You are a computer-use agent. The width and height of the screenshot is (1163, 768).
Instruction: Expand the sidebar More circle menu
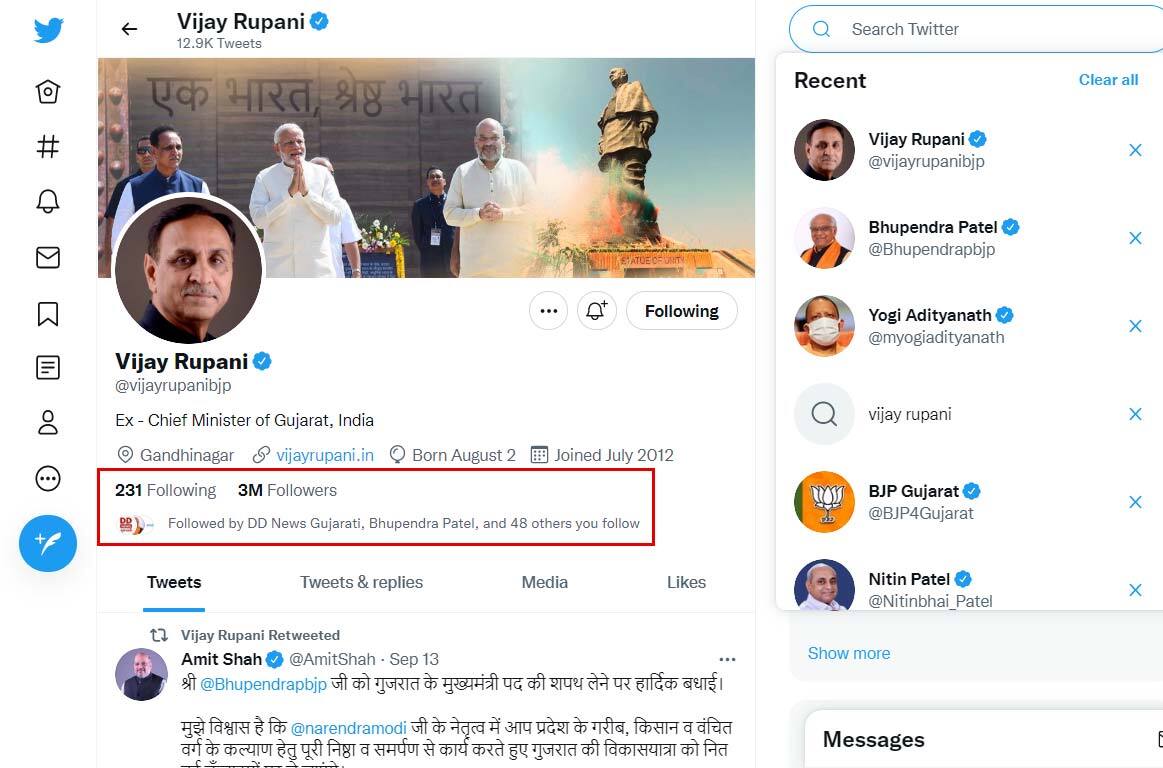(48, 479)
